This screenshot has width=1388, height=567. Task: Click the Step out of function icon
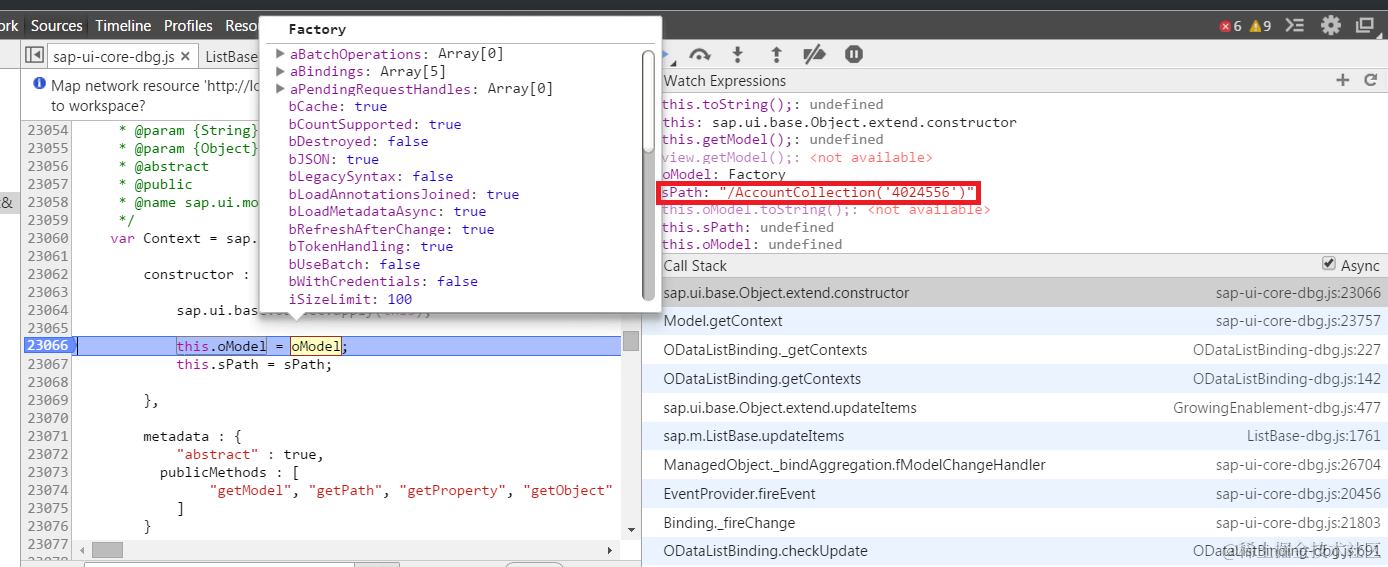[x=776, y=54]
